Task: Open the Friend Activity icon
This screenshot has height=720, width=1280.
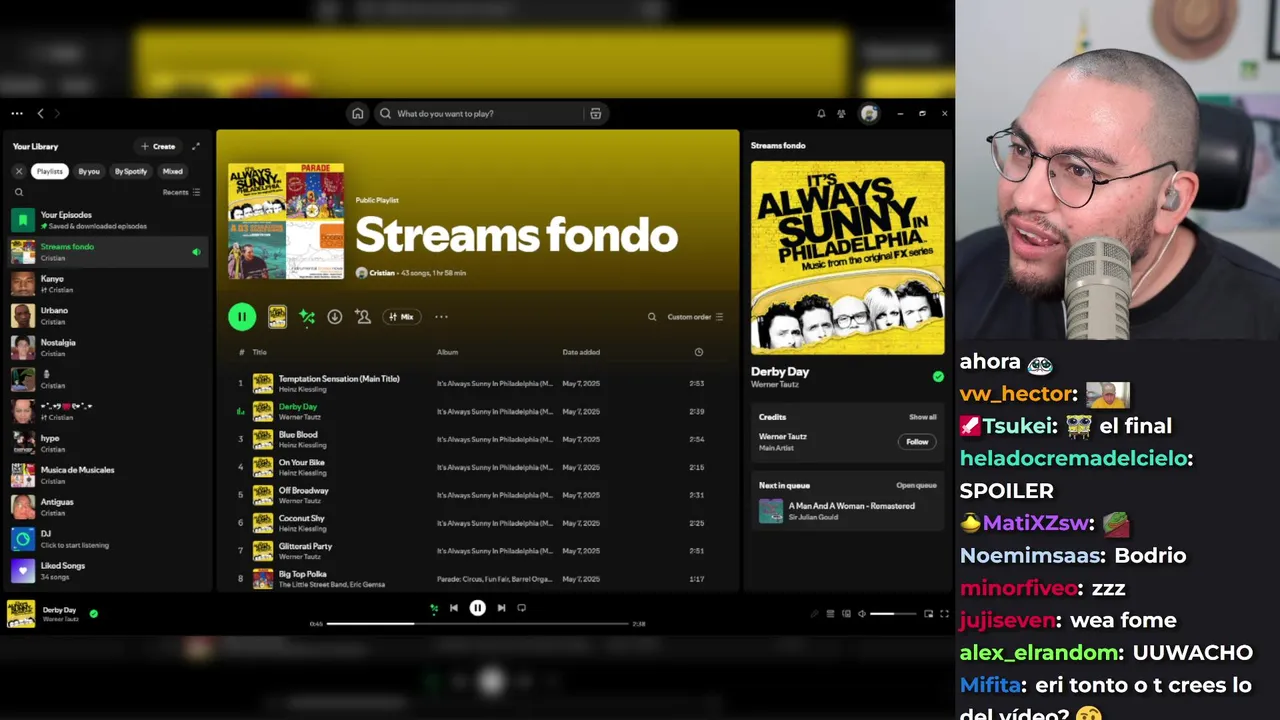Action: point(841,114)
